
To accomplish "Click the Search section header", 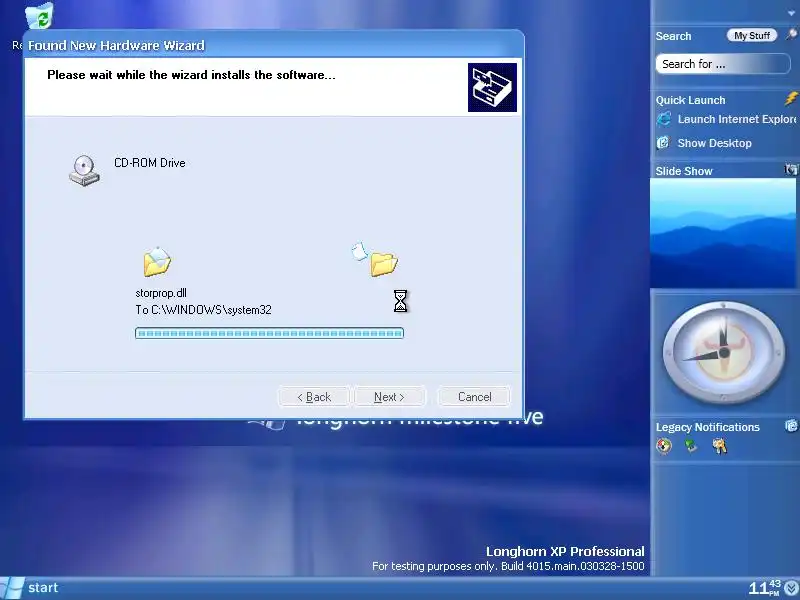I will (x=673, y=36).
